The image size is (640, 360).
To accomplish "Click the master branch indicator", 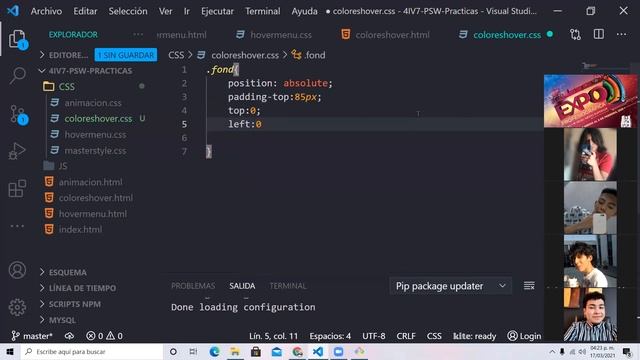I will click(x=32, y=336).
